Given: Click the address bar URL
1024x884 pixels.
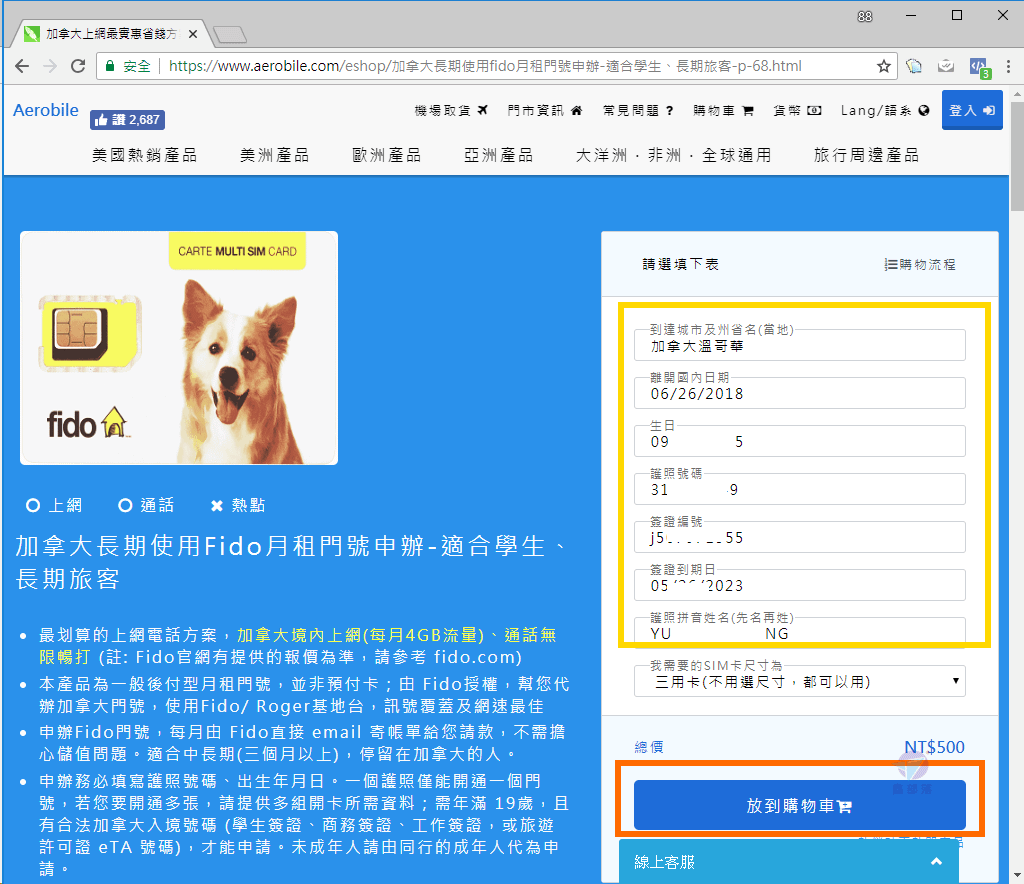Looking at the screenshot, I should coord(485,66).
